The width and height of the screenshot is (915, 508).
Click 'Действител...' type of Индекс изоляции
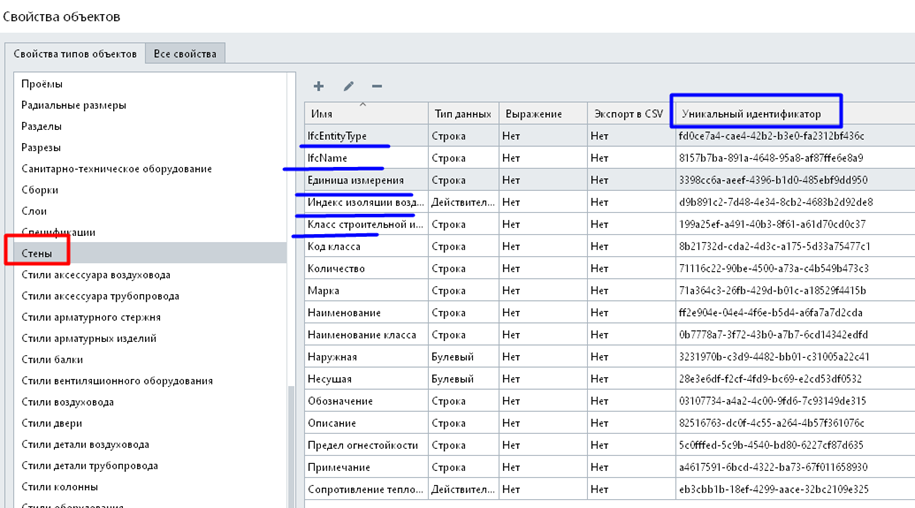pos(463,202)
